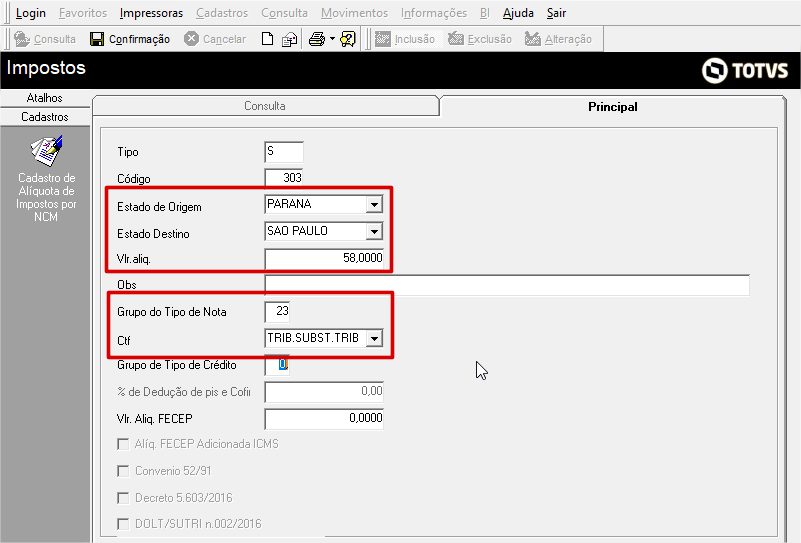This screenshot has width=801, height=543.
Task: Click the Sair menu item
Action: (x=556, y=13)
